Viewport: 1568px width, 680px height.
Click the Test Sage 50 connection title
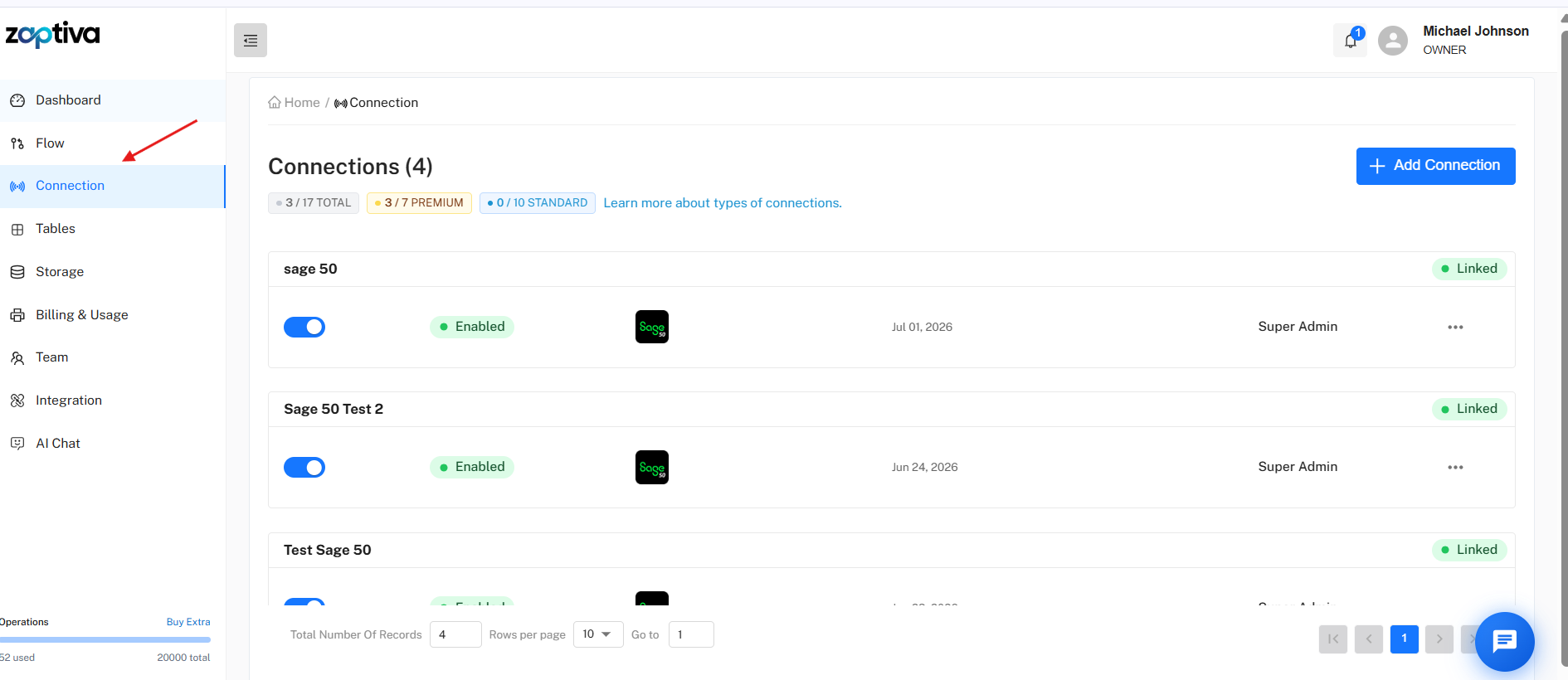coord(328,551)
